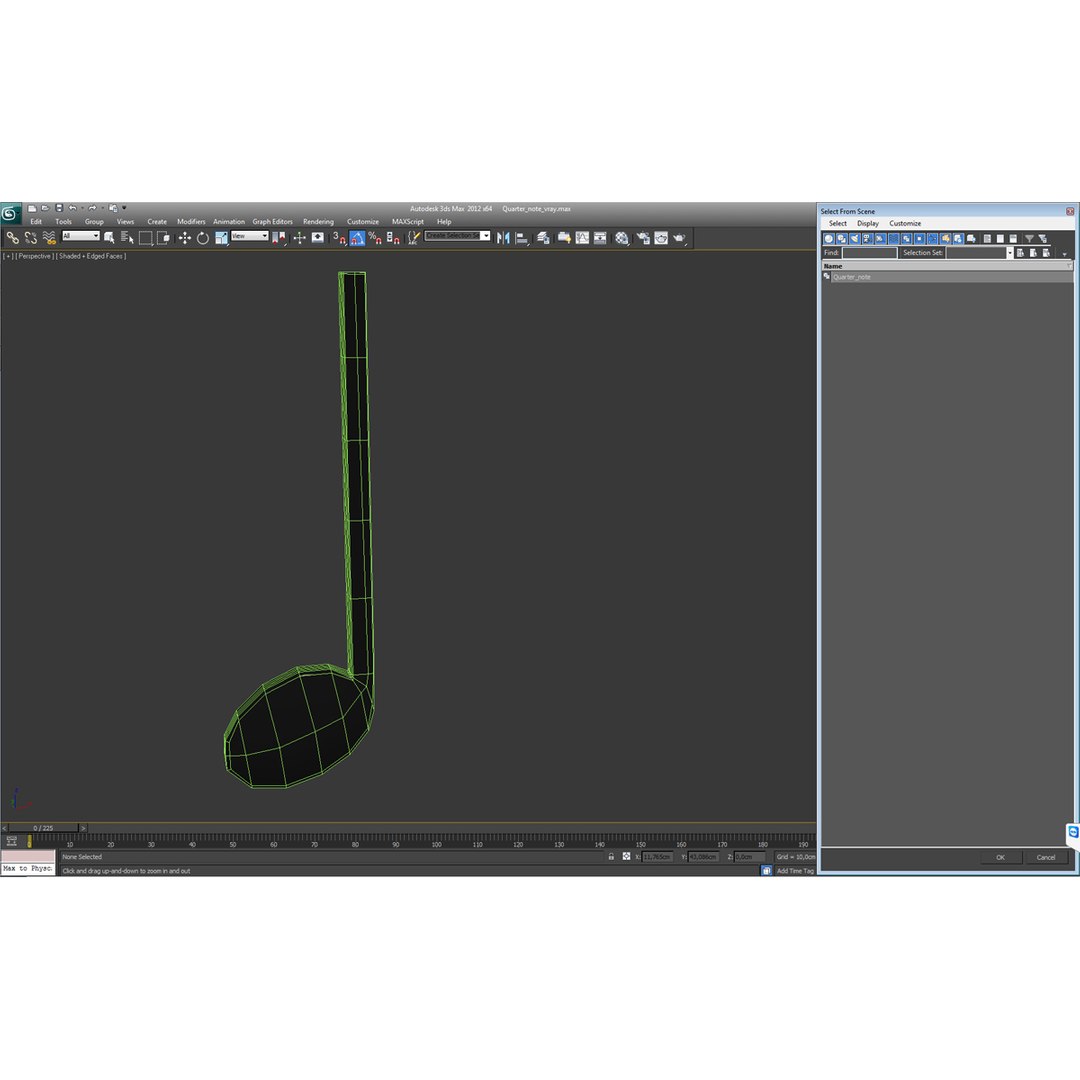Open the reference coordinate View dropdown
1080x1080 pixels.
click(249, 236)
